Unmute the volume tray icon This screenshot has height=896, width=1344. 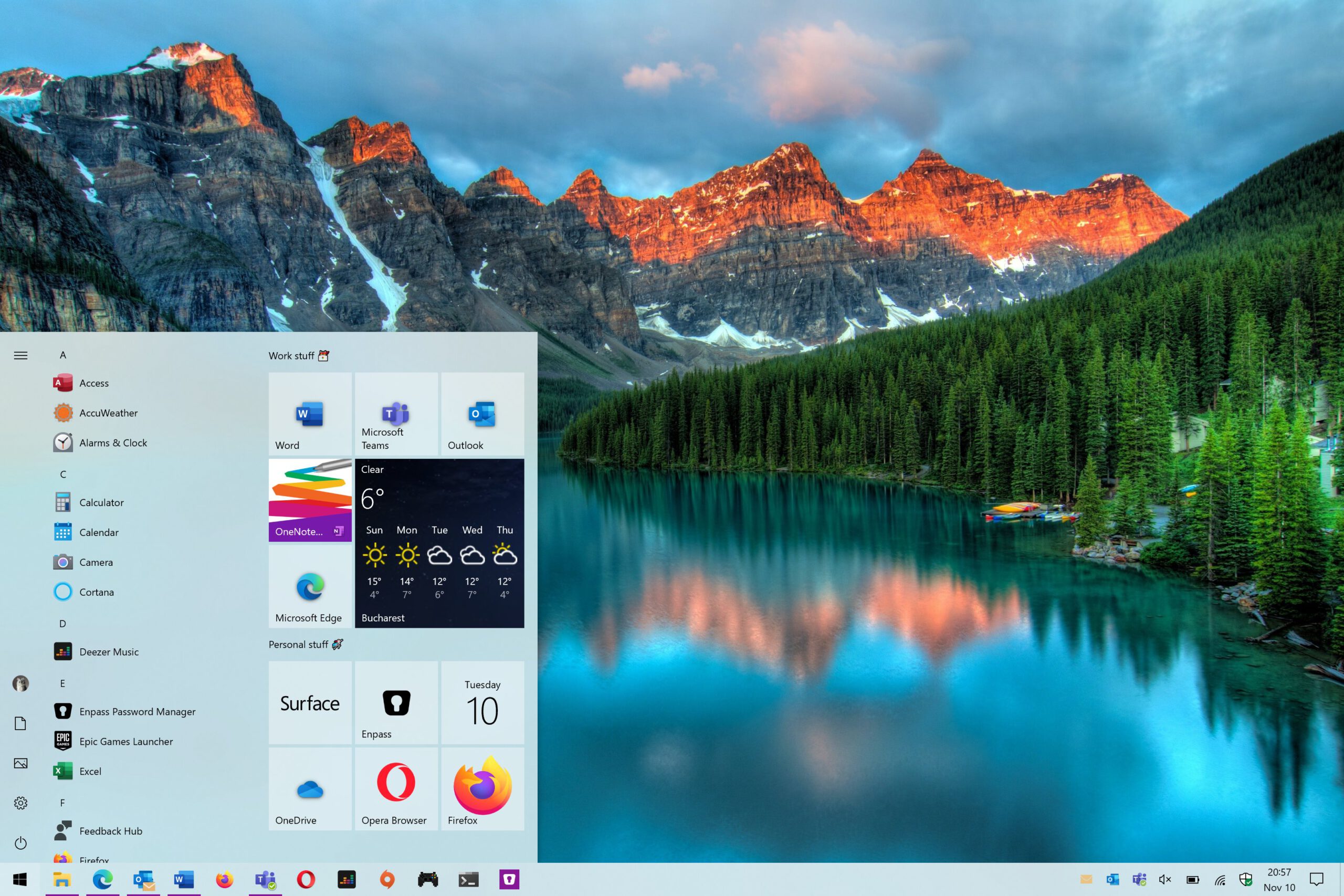(x=1165, y=879)
